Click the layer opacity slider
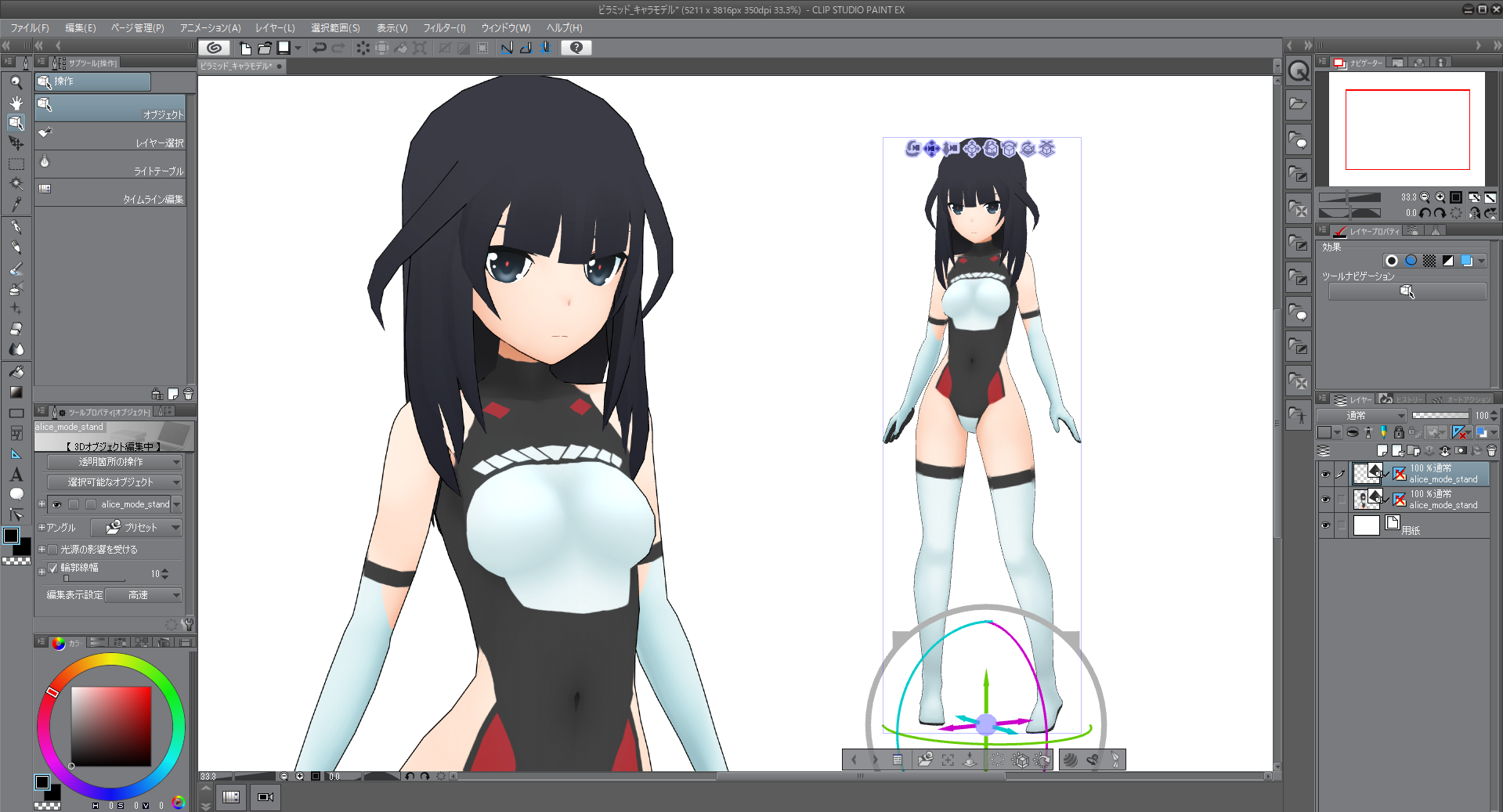Viewport: 1503px width, 812px height. pos(1440,416)
